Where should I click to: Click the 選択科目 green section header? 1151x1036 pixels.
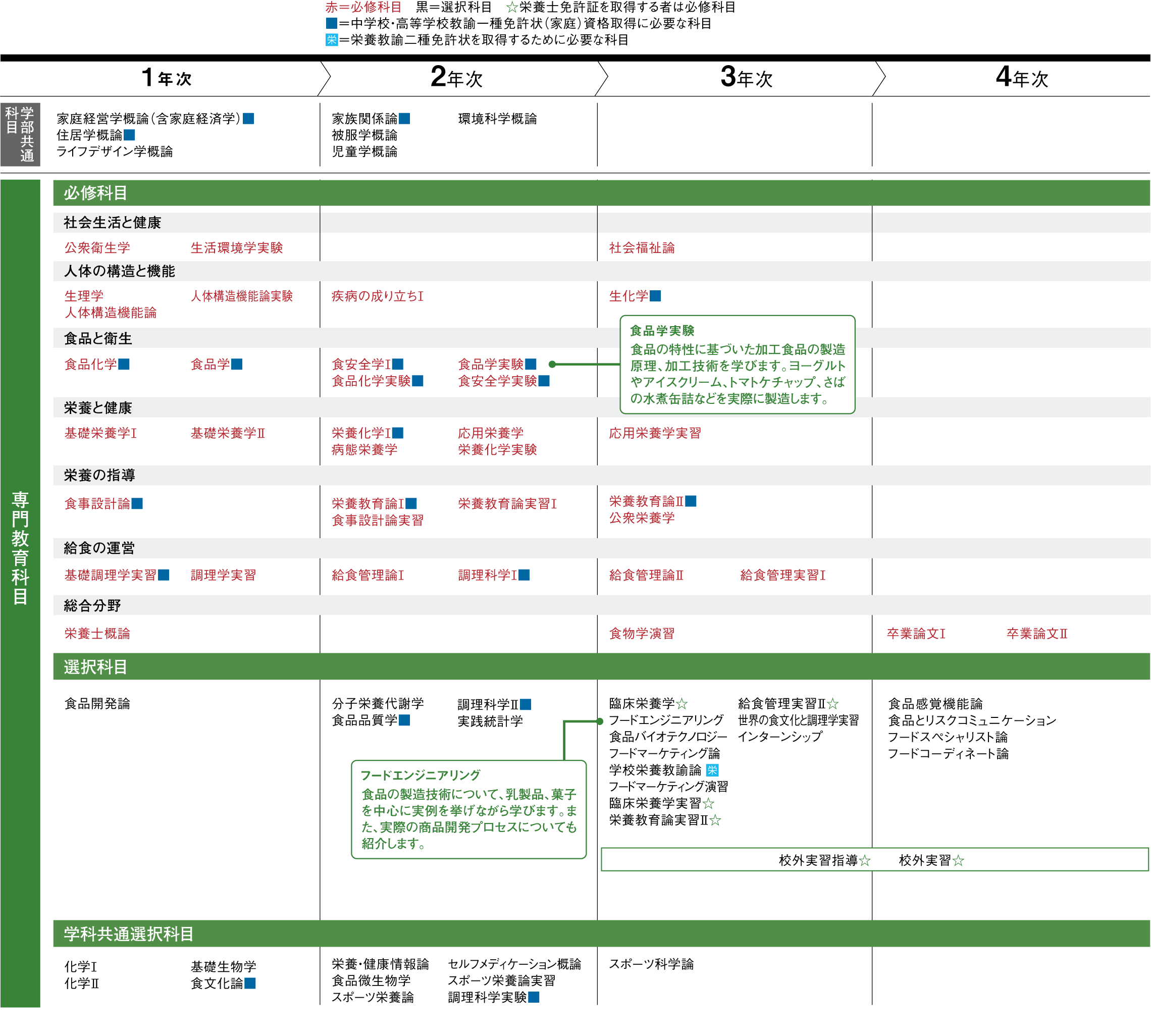coord(602,666)
